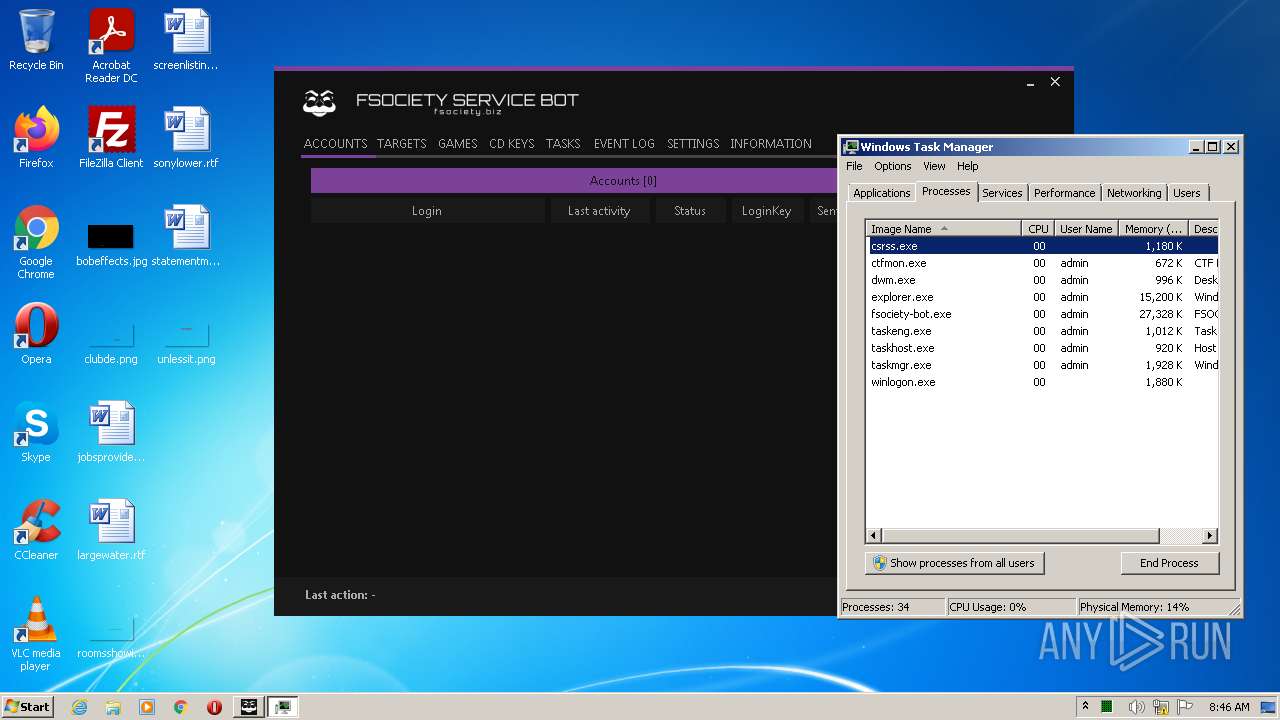Launch Skype desktop shortcut

[36, 432]
